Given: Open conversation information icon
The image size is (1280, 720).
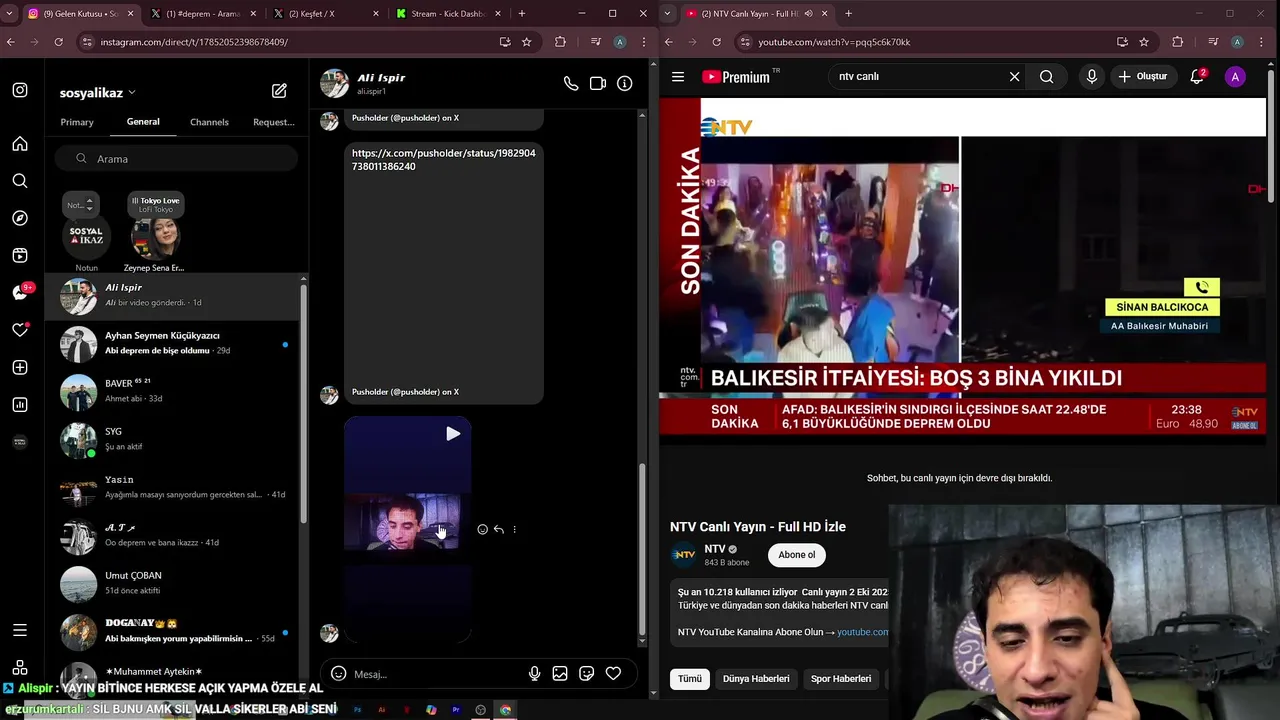Looking at the screenshot, I should [x=625, y=84].
